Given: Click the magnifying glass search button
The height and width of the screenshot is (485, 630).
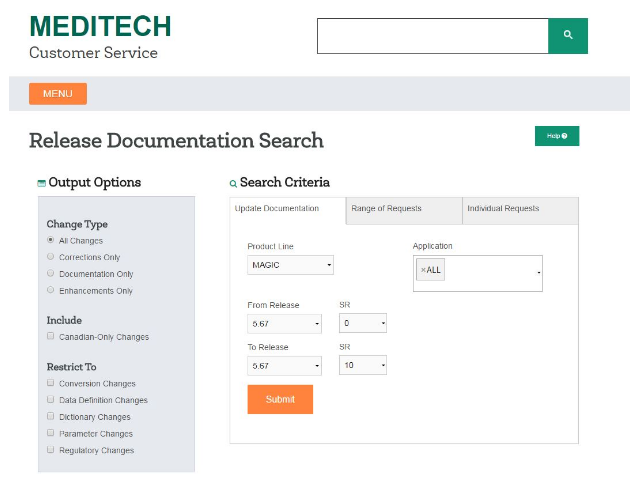Looking at the screenshot, I should pos(567,36).
